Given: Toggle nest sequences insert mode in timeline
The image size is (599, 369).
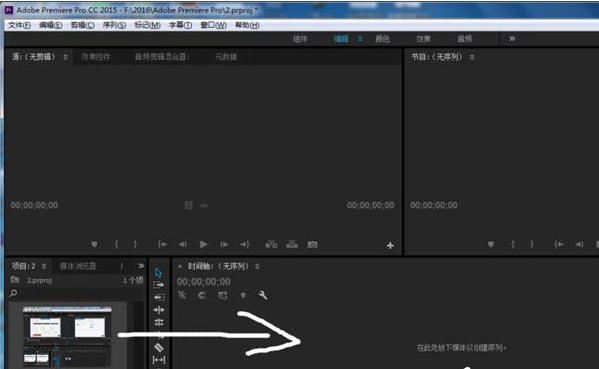Looking at the screenshot, I should click(182, 295).
